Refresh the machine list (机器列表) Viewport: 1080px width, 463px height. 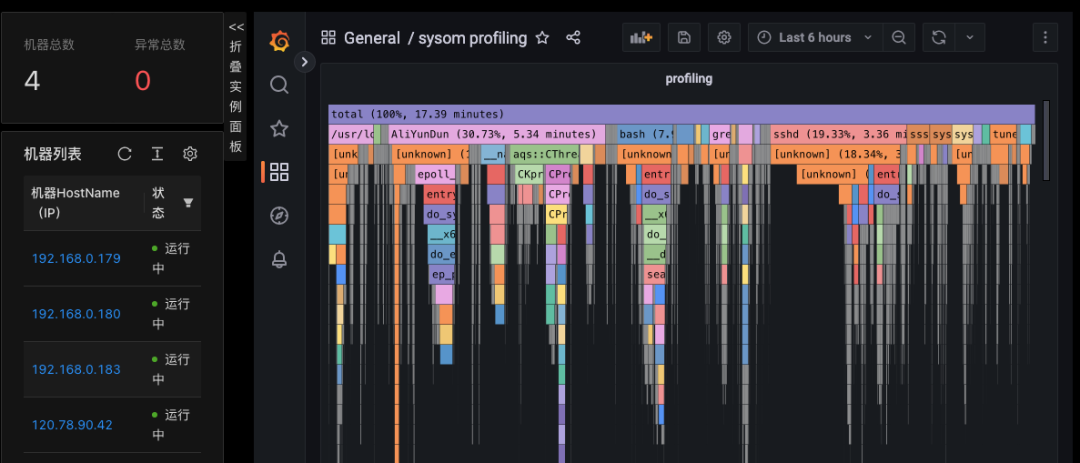click(x=125, y=154)
